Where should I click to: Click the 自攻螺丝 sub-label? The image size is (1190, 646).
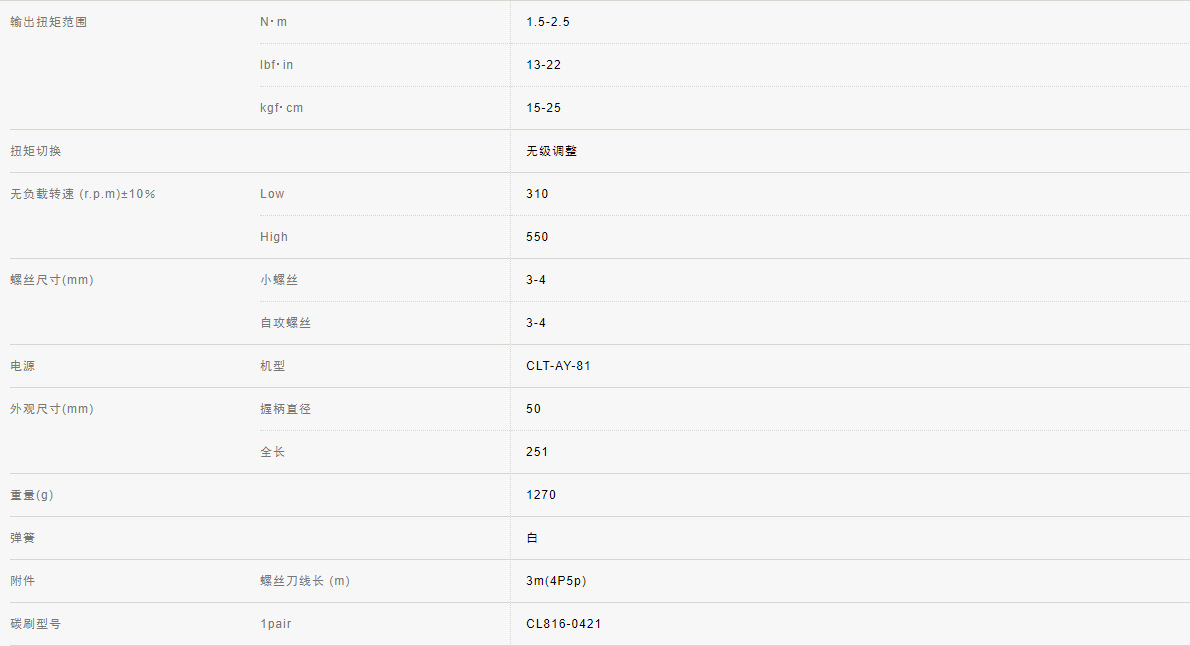coord(285,323)
